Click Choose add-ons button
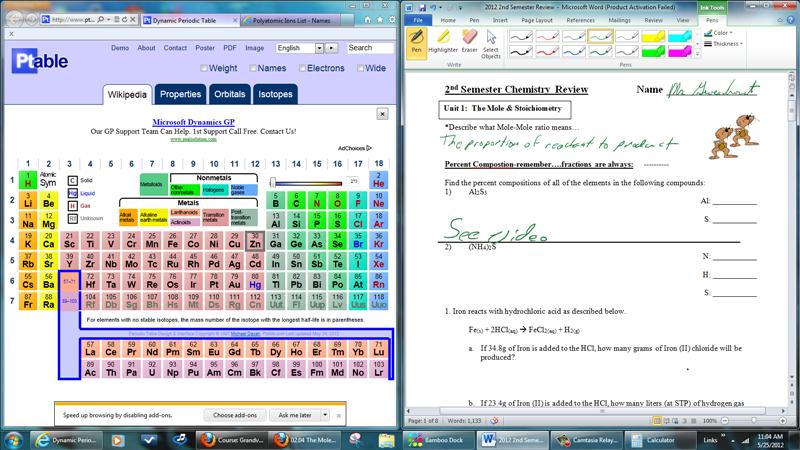 [235, 415]
